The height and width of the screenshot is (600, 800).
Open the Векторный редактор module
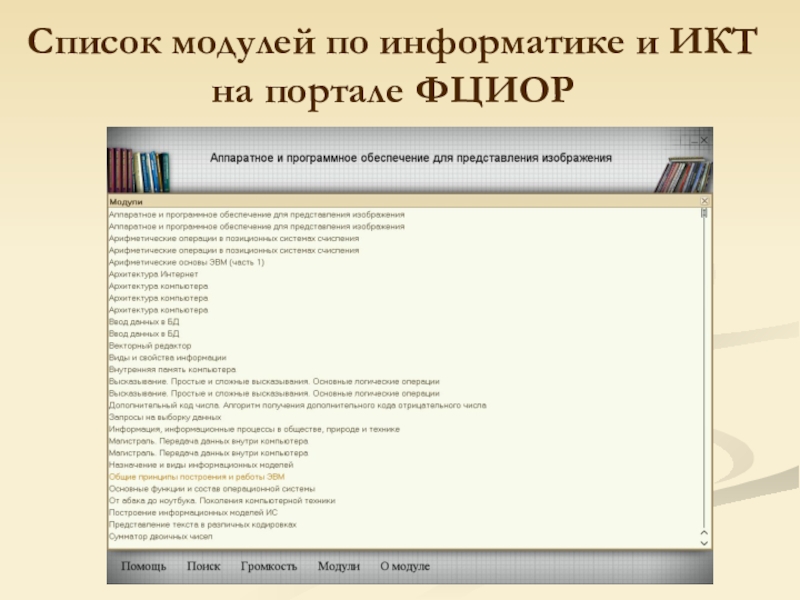click(149, 345)
